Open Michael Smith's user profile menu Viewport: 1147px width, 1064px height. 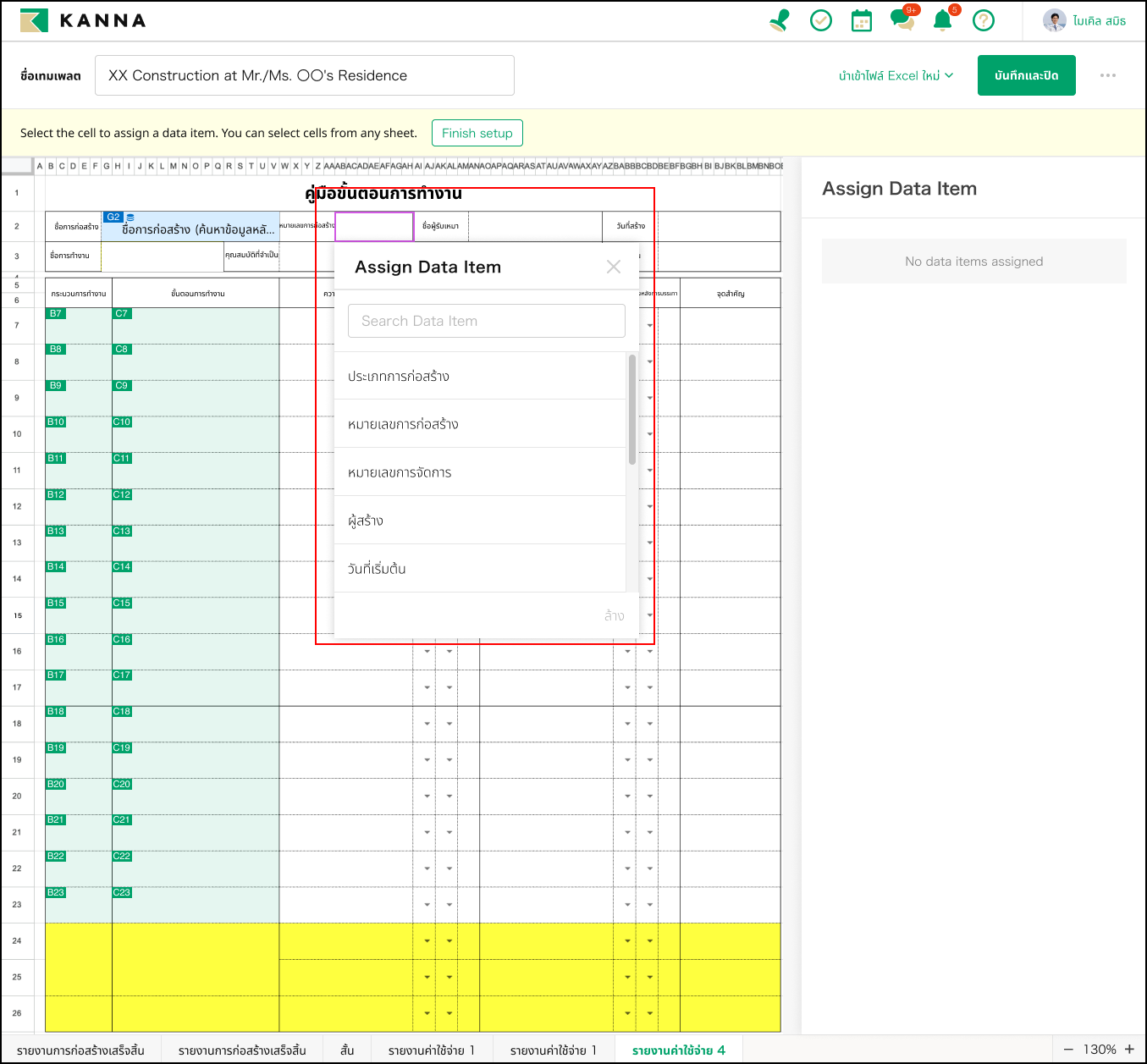(x=1085, y=20)
